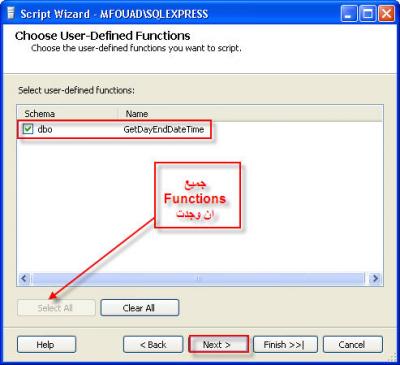Cancel the Script Wizard
This screenshot has width=400, height=365.
(353, 344)
